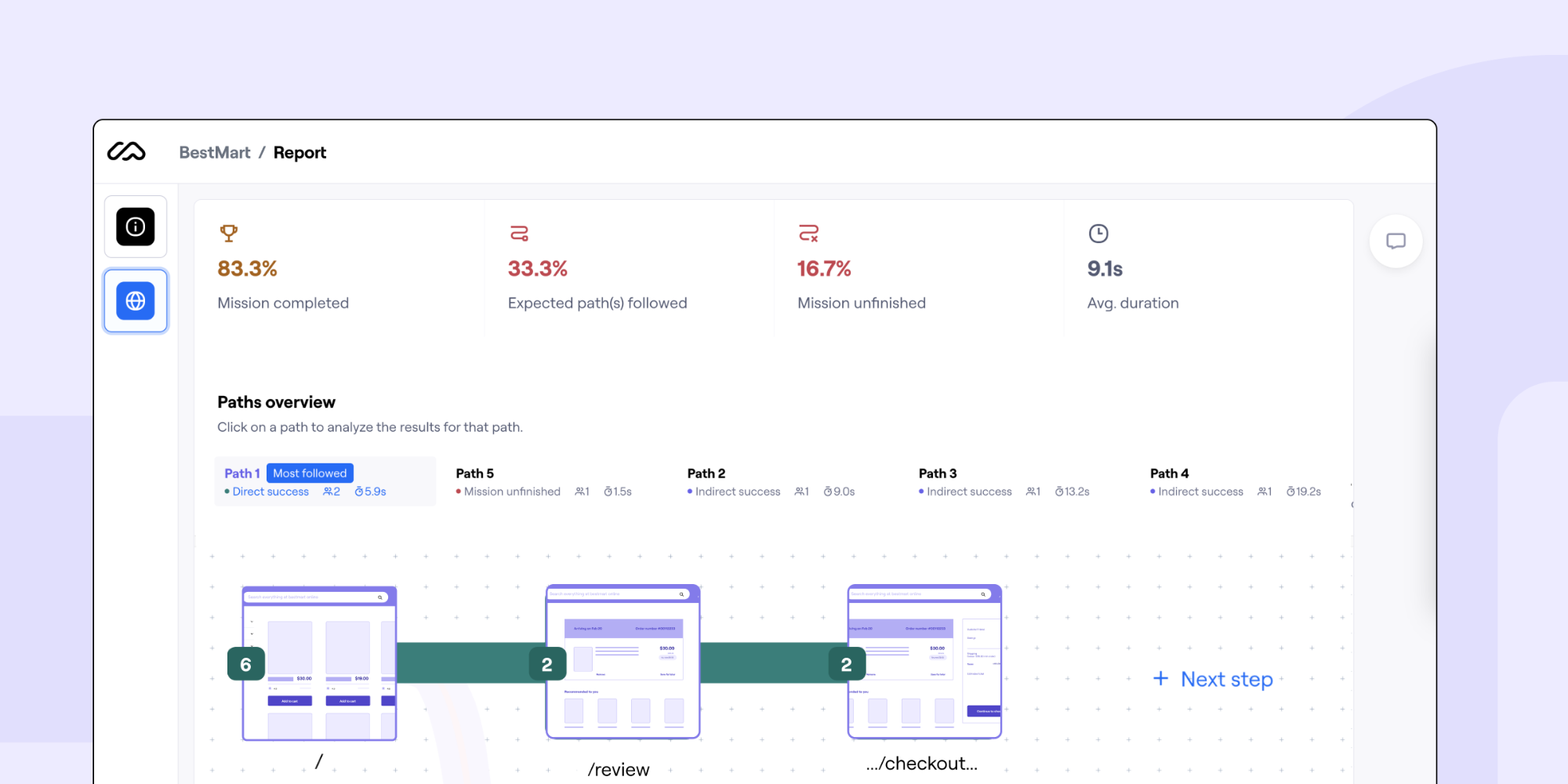Select the Path 3 tab
The image size is (1568, 784).
[x=1004, y=481]
